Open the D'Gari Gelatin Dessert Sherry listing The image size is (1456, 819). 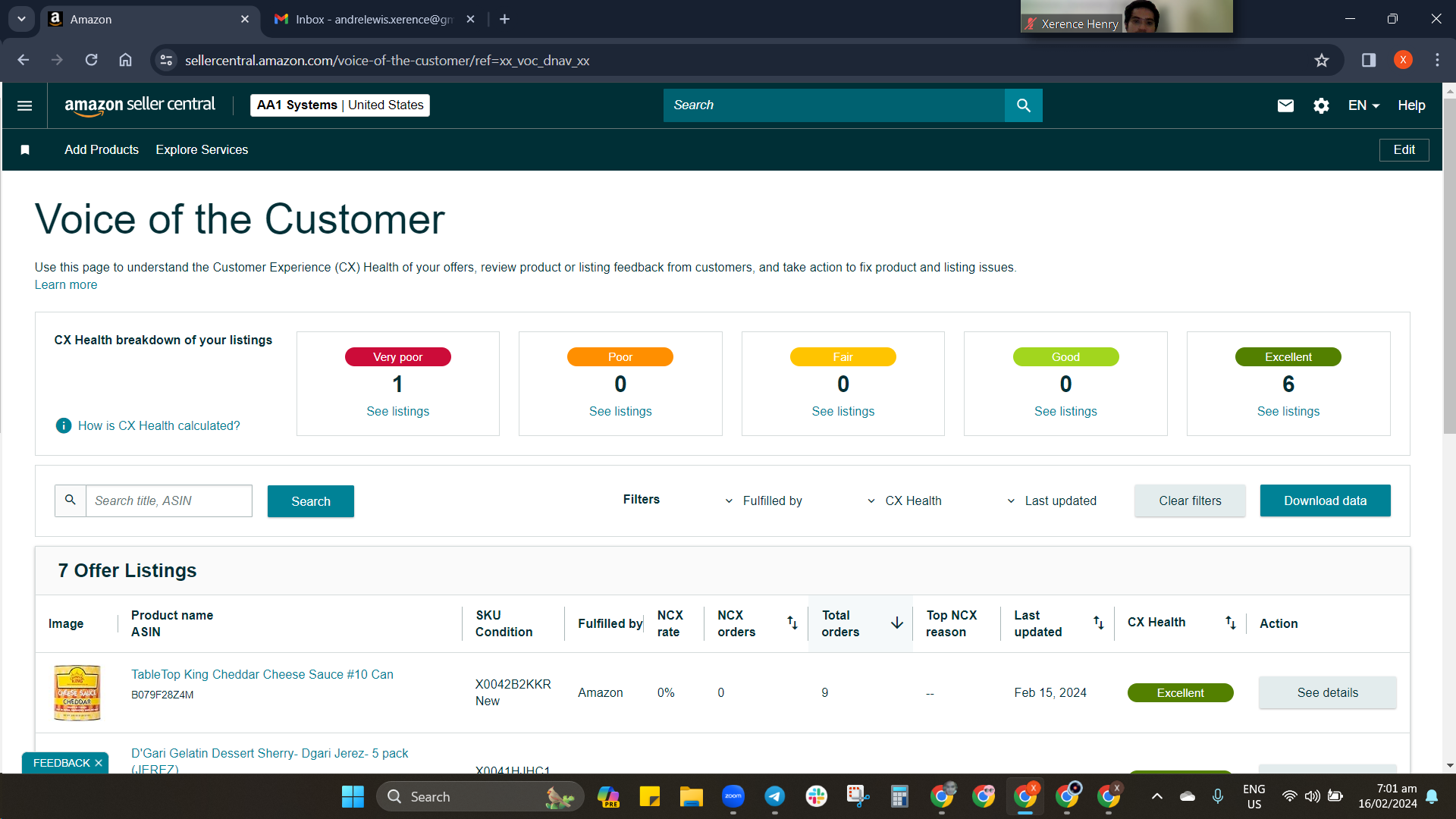269,761
